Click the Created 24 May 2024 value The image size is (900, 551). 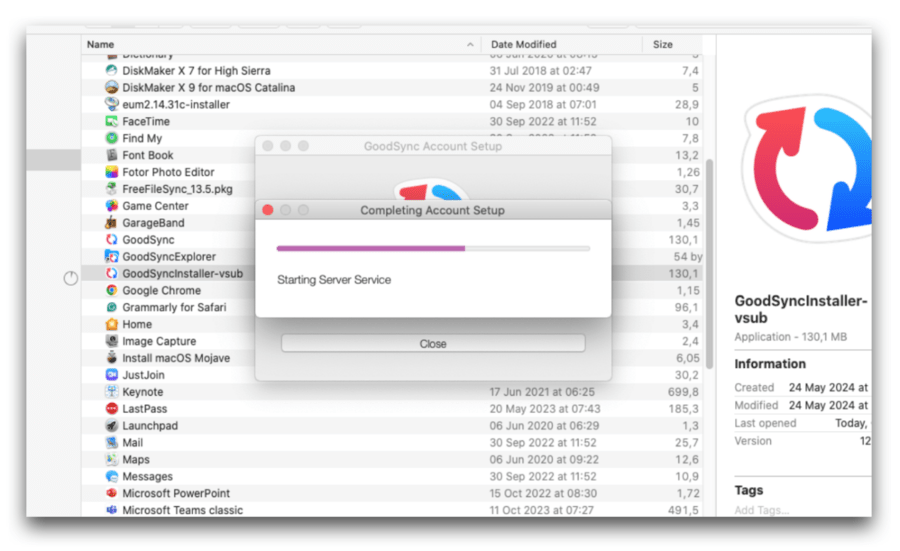(828, 387)
